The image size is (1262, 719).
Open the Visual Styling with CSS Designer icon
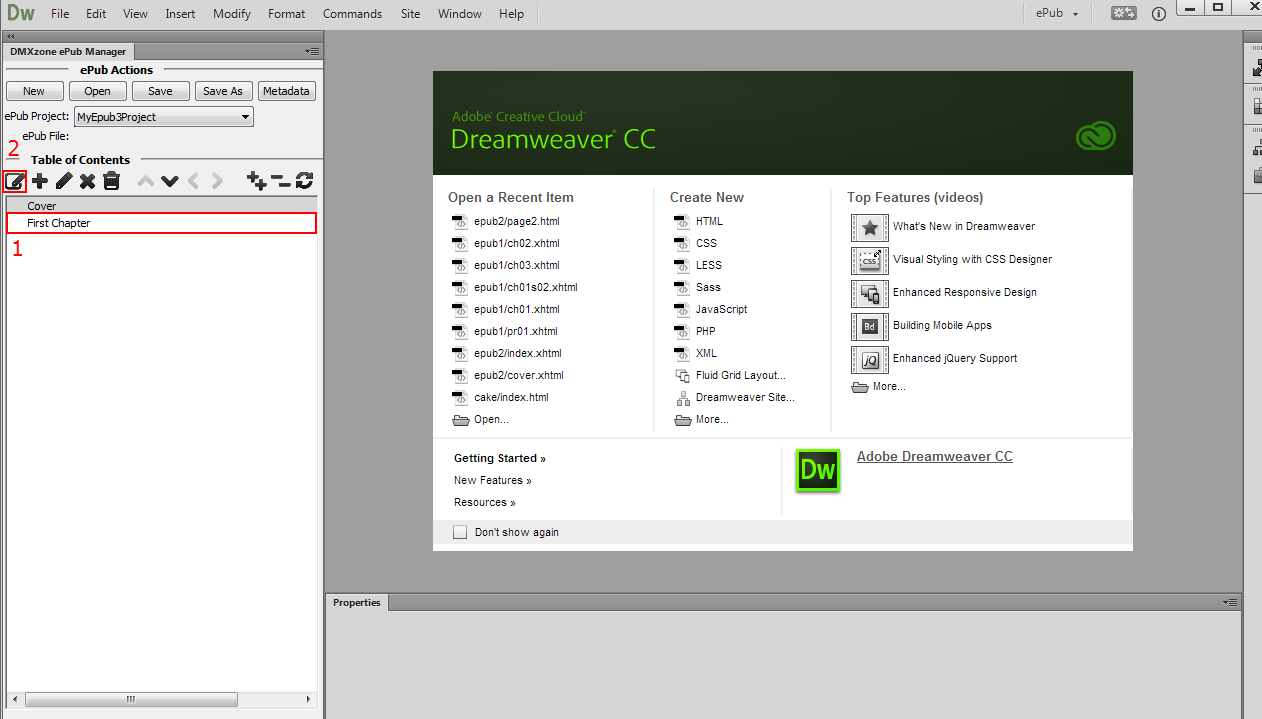tap(869, 260)
